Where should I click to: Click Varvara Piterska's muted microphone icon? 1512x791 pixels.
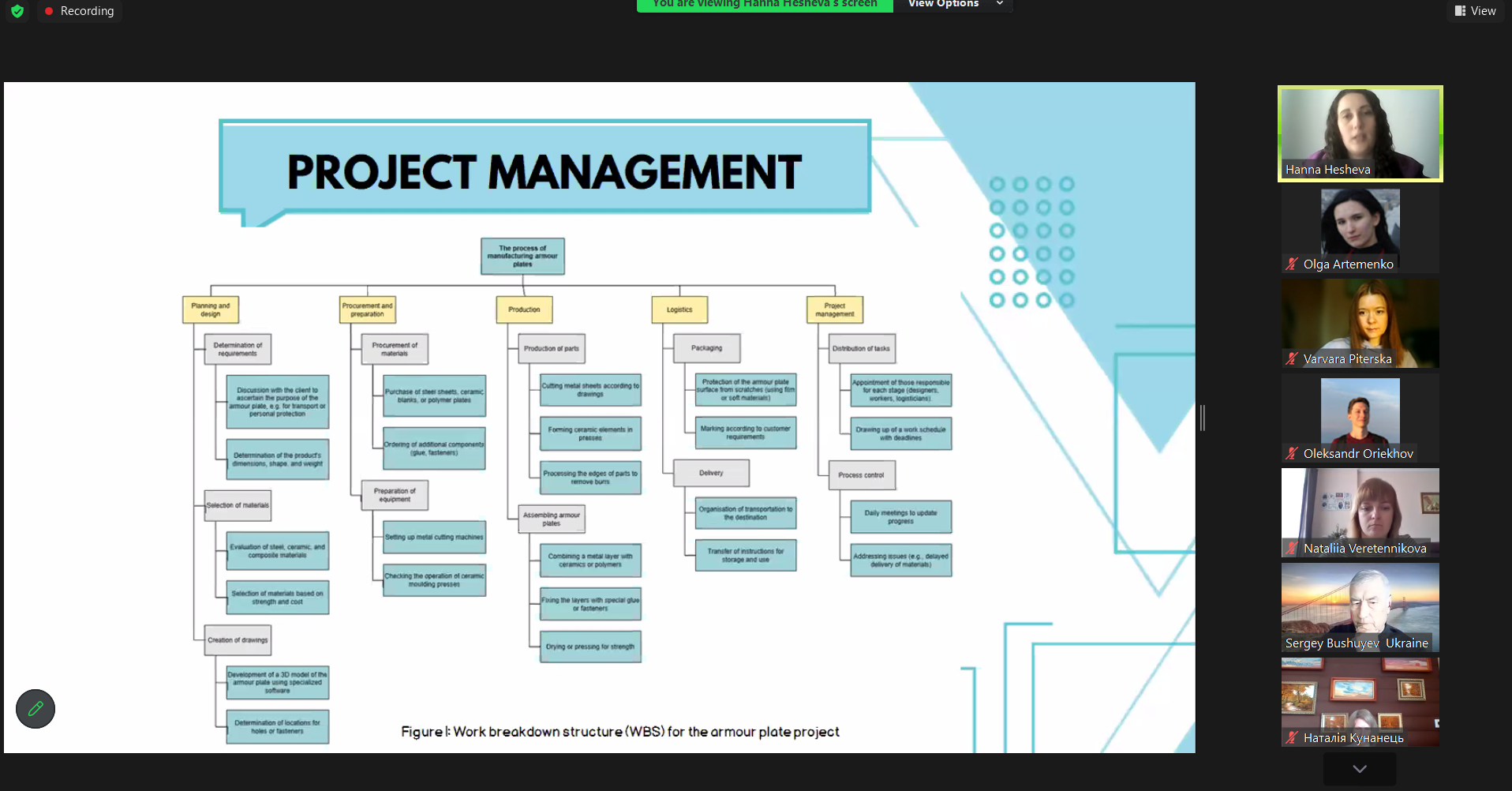pyautogui.click(x=1292, y=359)
